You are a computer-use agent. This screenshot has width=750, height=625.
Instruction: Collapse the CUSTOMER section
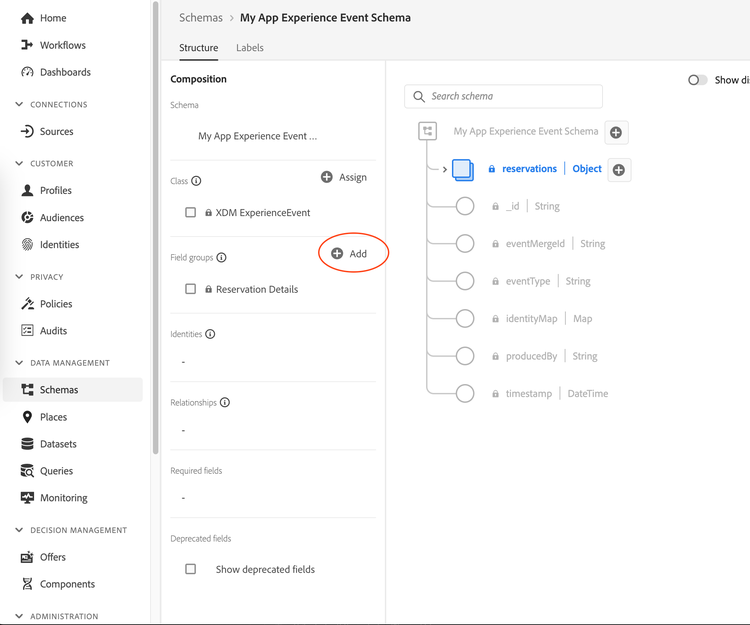click(x=19, y=164)
